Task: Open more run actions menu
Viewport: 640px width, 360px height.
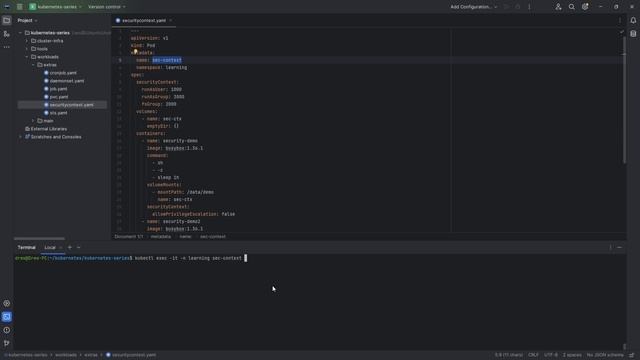Action: [529, 7]
